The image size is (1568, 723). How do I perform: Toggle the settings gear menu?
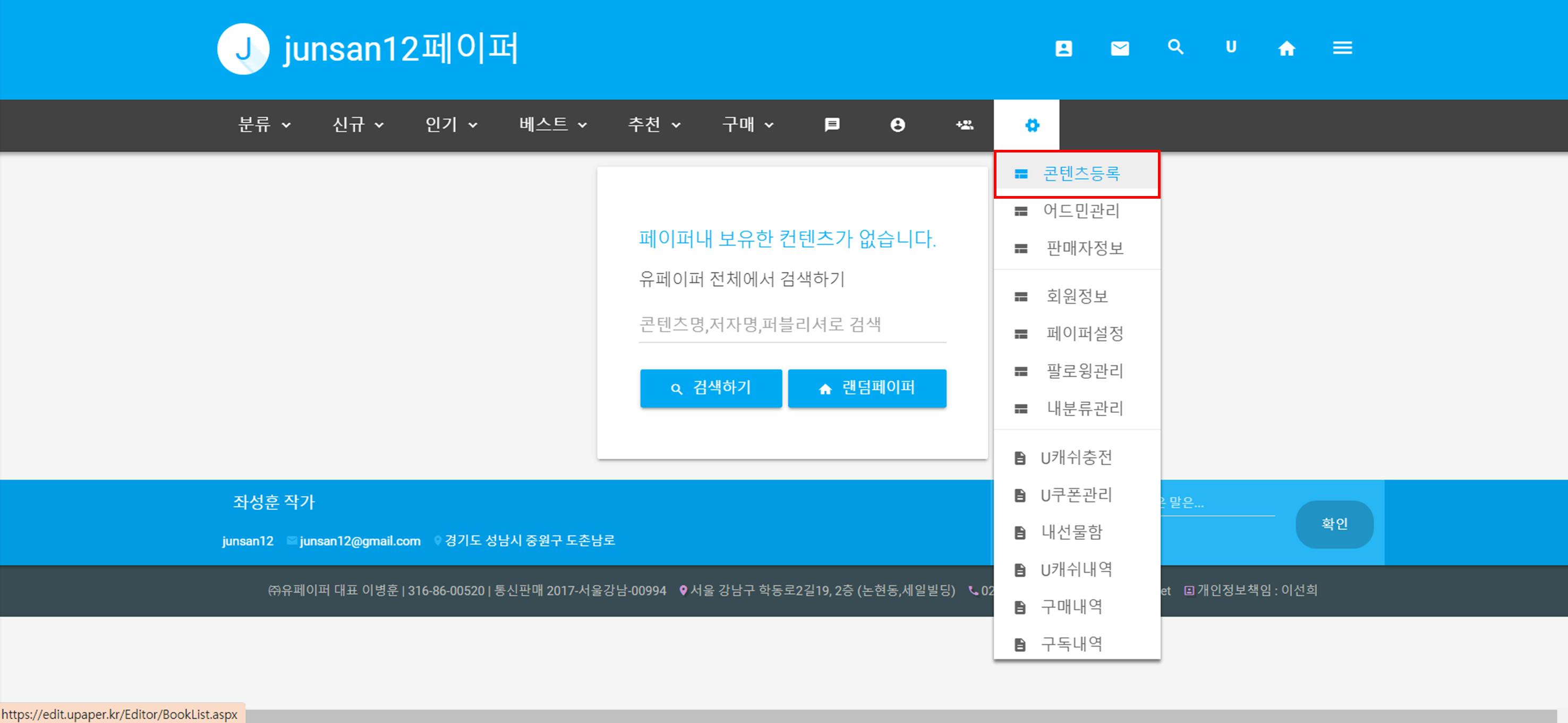pos(1032,125)
